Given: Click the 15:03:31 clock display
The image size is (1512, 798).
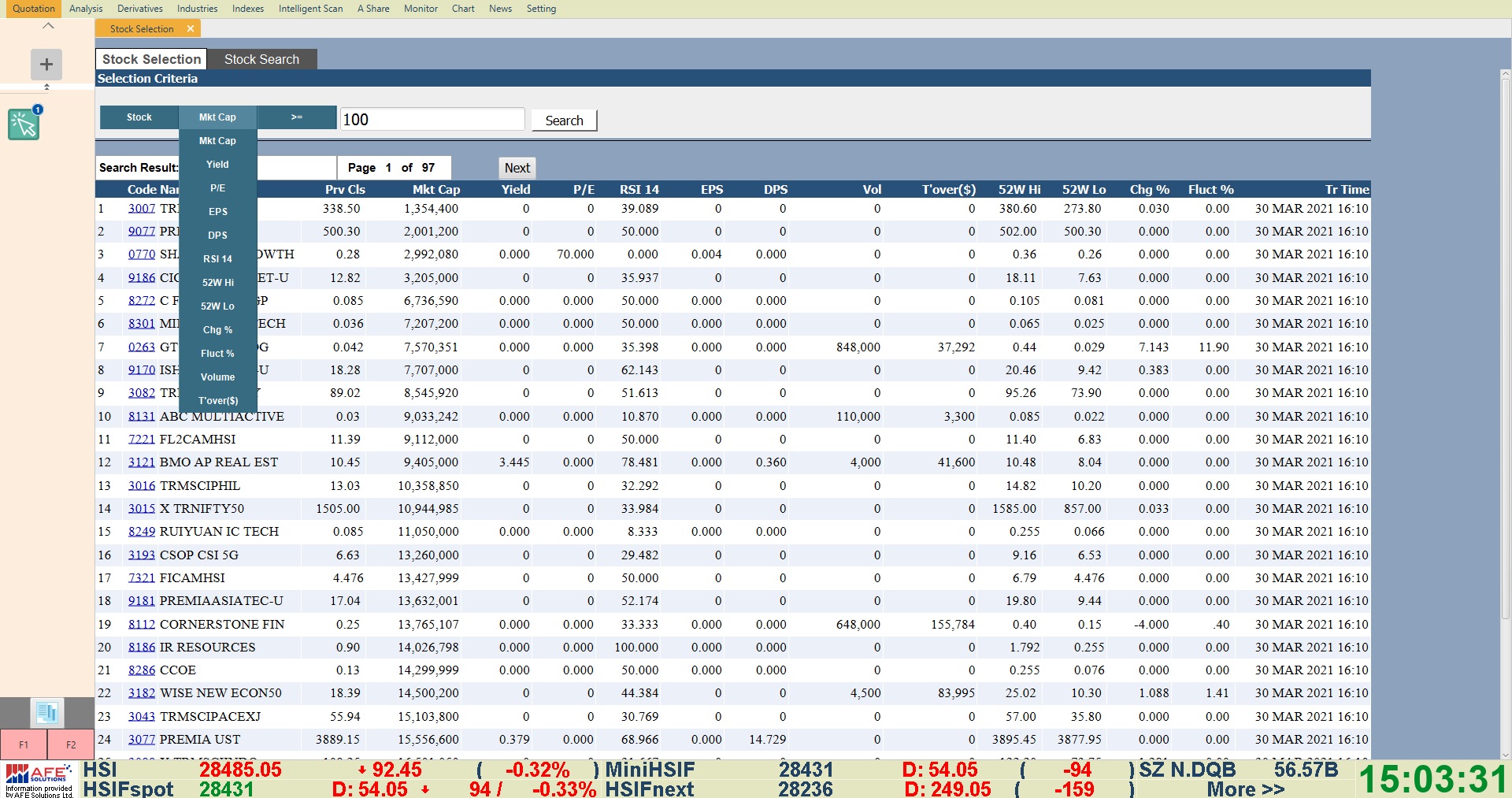Looking at the screenshot, I should pos(1432,779).
